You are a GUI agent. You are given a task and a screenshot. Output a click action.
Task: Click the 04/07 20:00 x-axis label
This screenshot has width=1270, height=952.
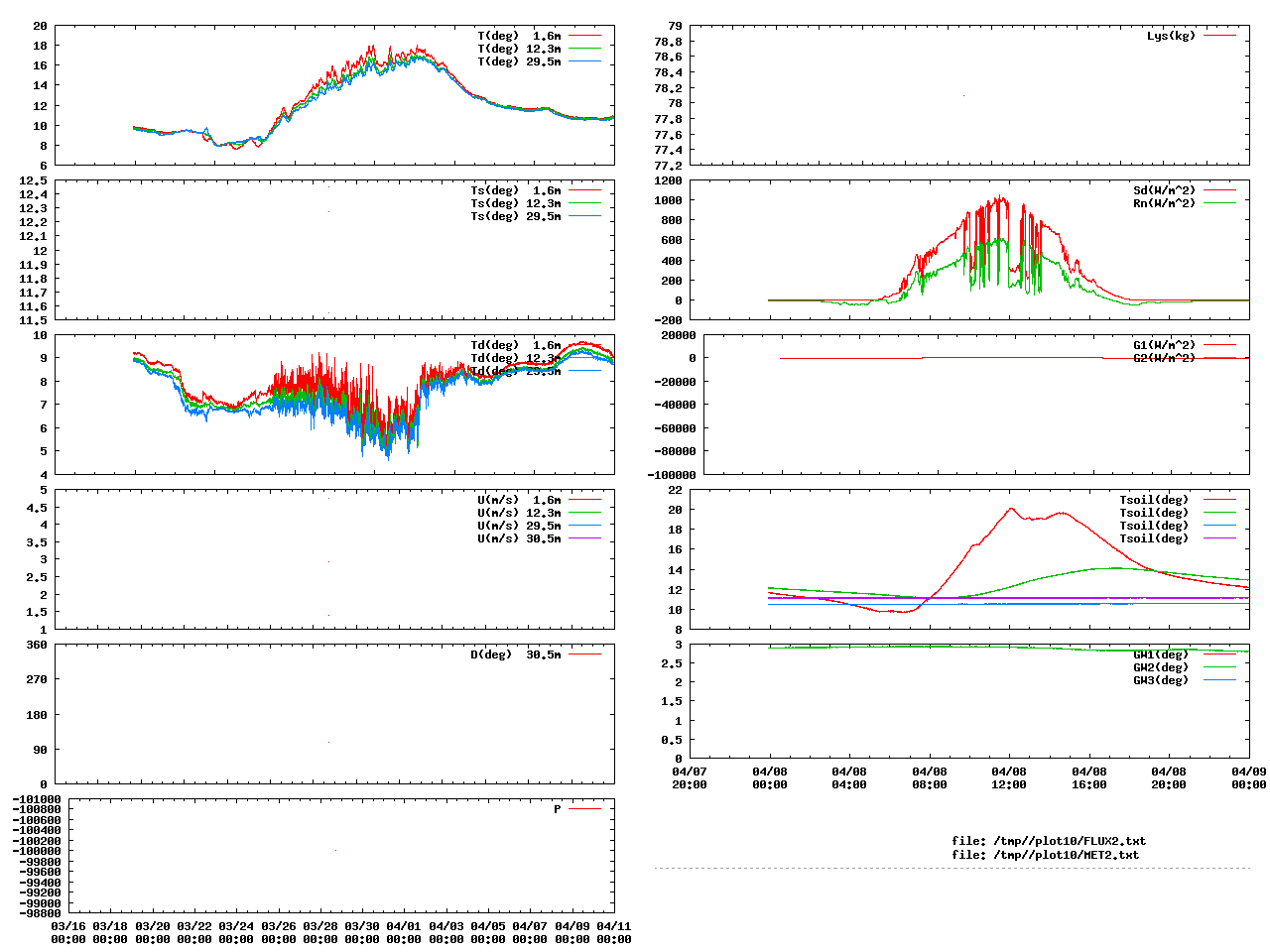coord(690,777)
